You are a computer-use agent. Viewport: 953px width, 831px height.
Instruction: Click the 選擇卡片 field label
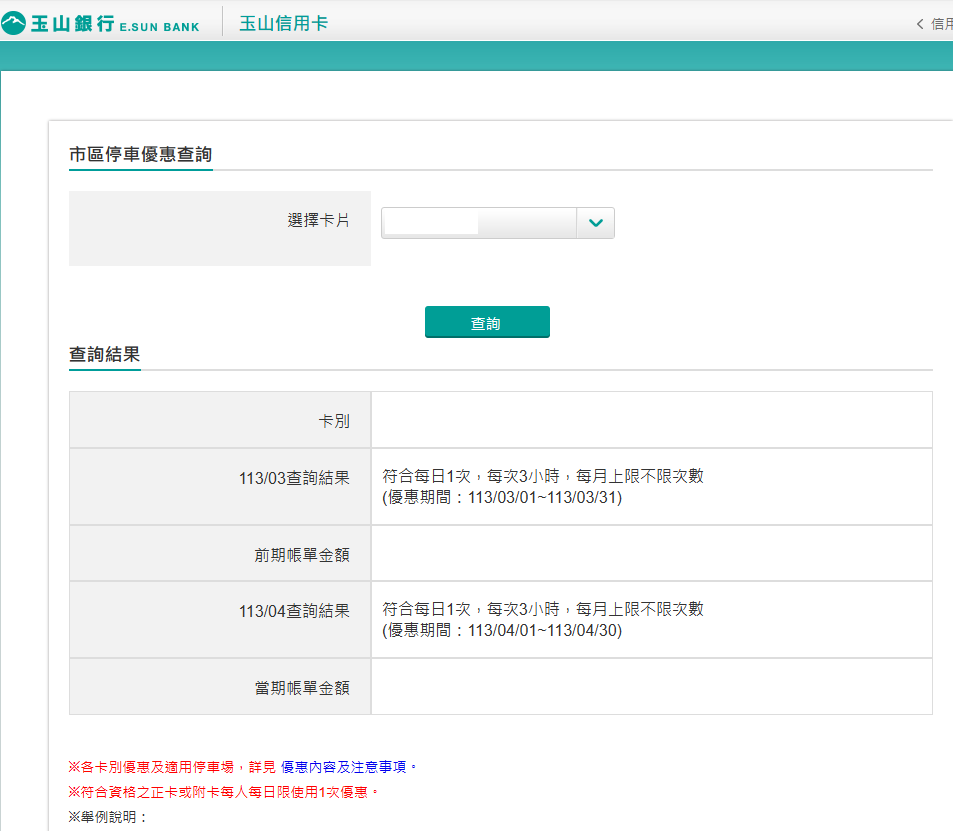tap(318, 221)
